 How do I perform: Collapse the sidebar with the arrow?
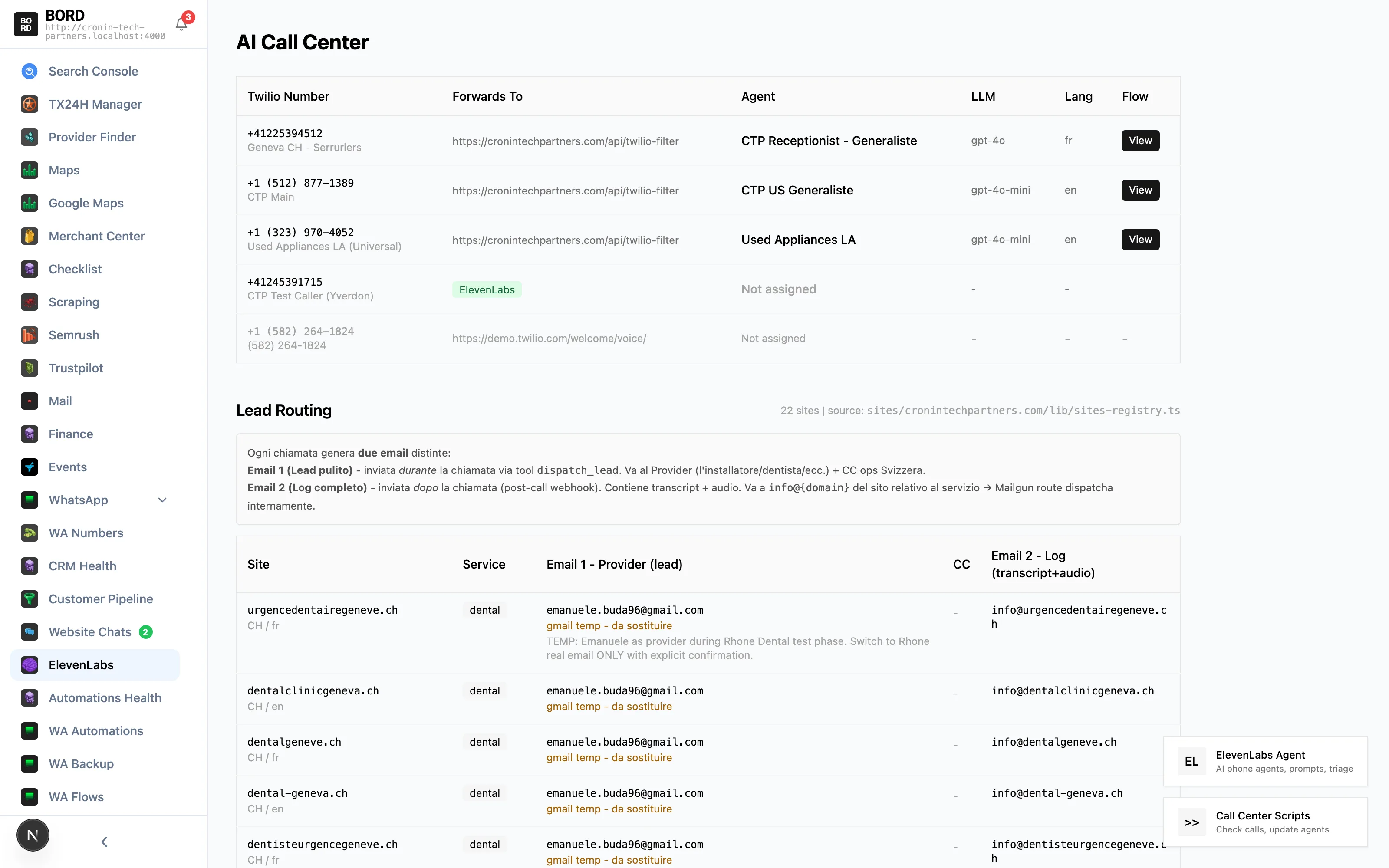(104, 842)
